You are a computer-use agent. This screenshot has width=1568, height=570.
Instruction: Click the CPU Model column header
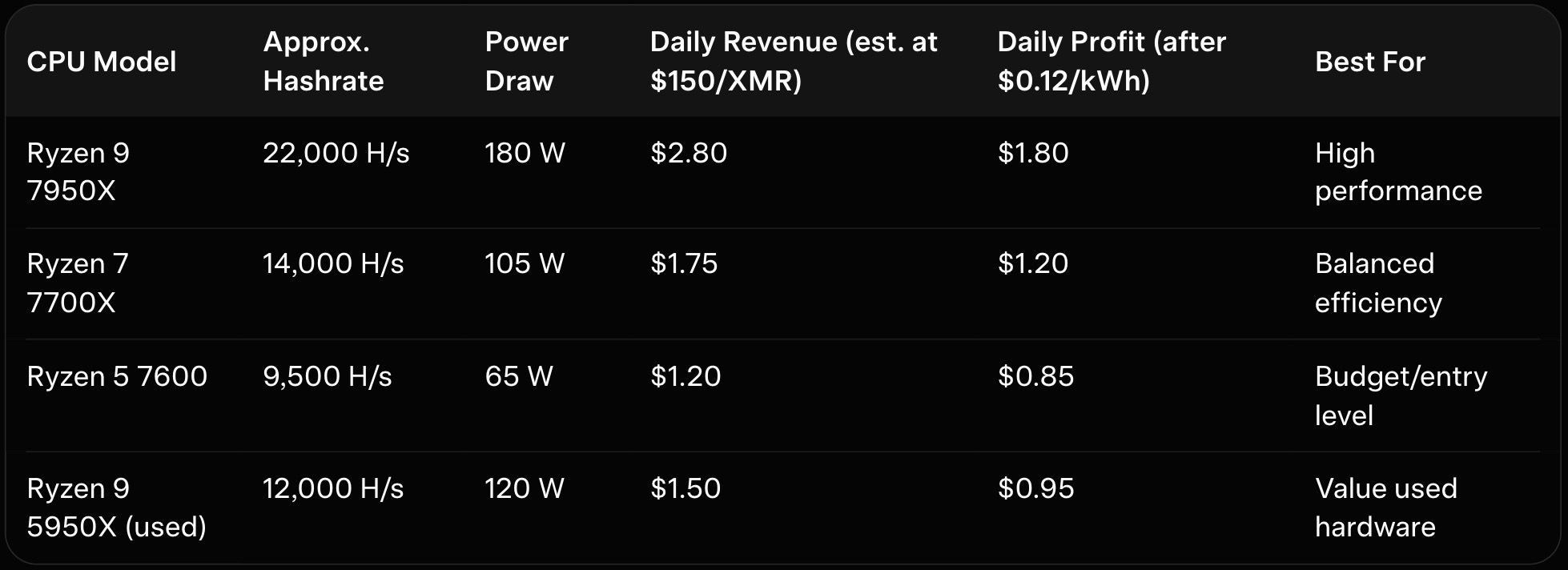tap(102, 62)
